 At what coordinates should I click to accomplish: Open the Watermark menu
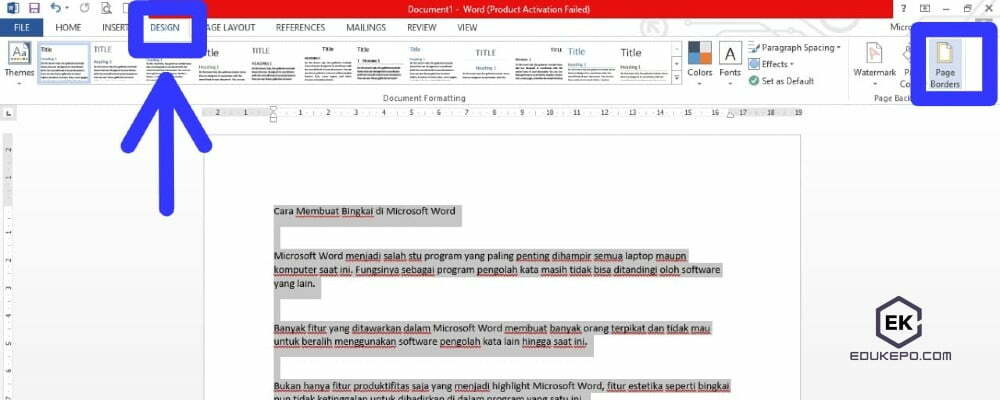(x=874, y=61)
